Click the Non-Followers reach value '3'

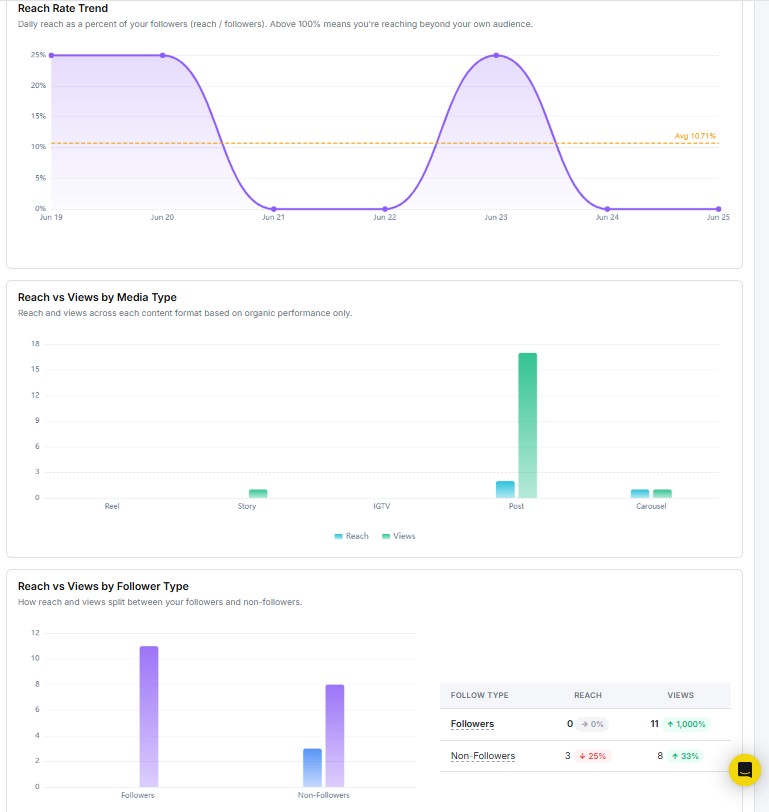point(568,756)
